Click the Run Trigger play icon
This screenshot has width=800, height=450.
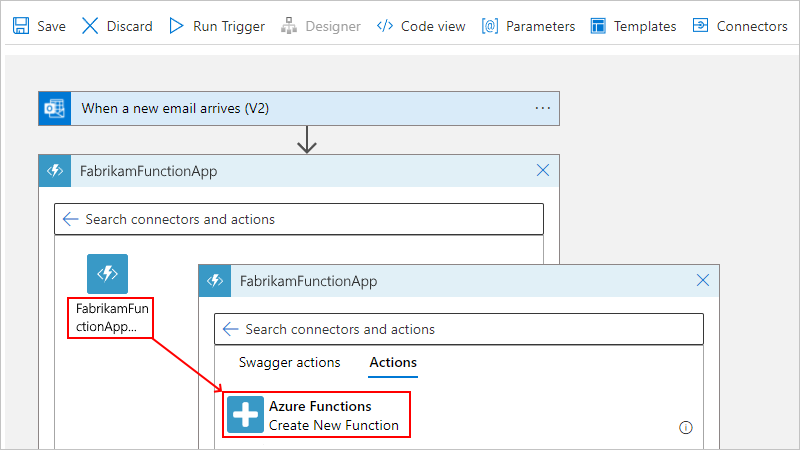tap(176, 26)
